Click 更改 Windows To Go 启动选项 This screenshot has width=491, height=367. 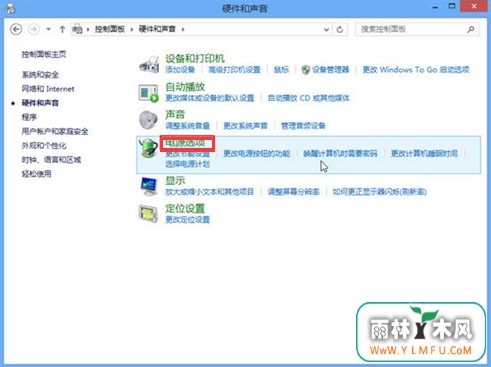(x=416, y=70)
